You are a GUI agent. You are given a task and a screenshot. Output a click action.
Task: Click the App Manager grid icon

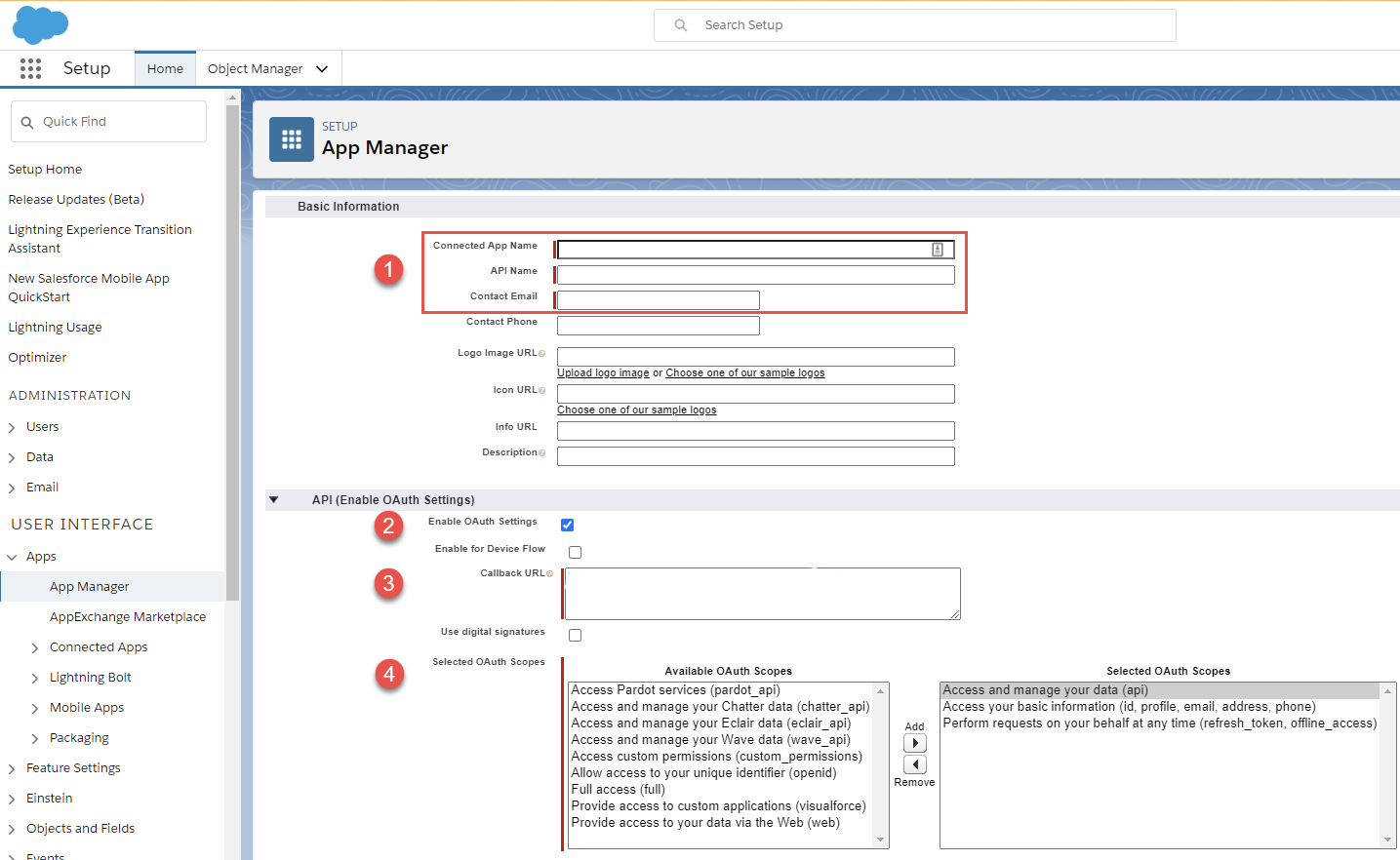point(292,139)
